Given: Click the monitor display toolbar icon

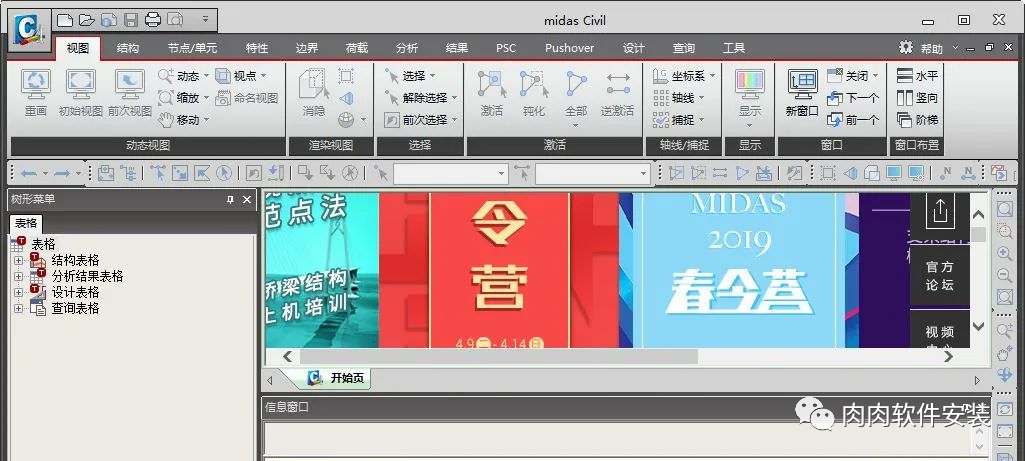Looking at the screenshot, I should [x=894, y=173].
